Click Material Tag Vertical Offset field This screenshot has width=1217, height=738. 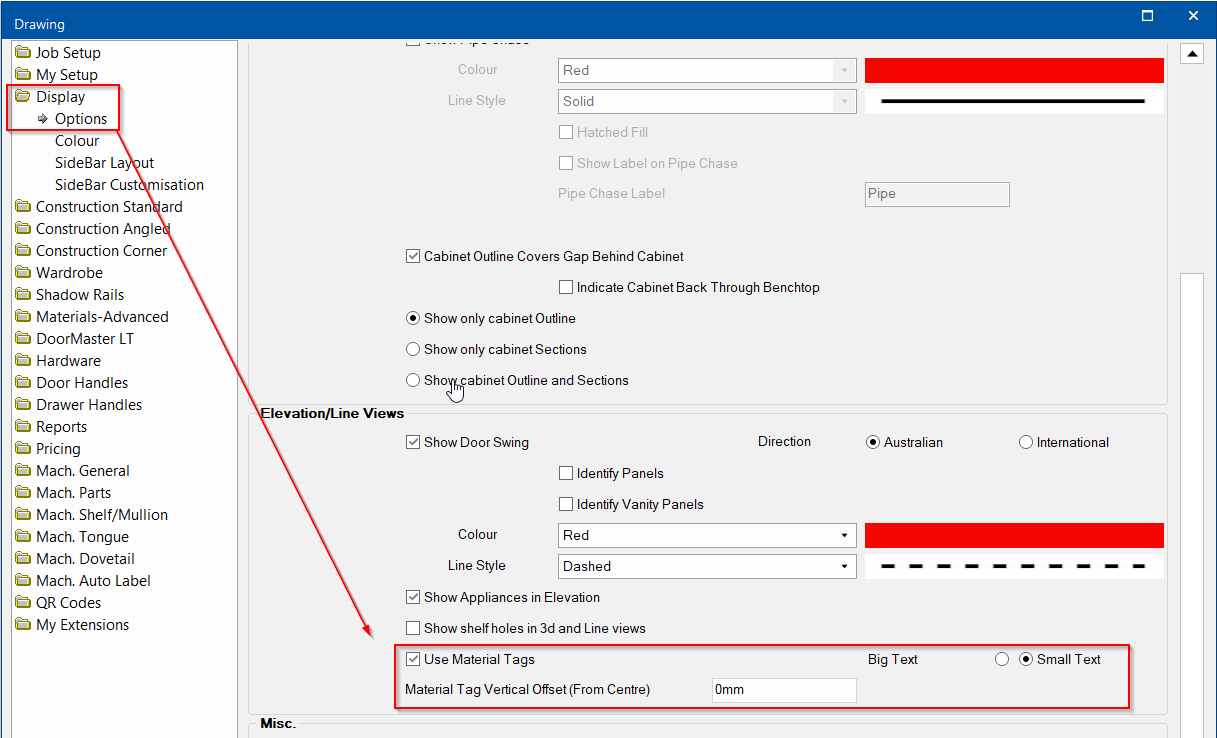pyautogui.click(x=784, y=690)
